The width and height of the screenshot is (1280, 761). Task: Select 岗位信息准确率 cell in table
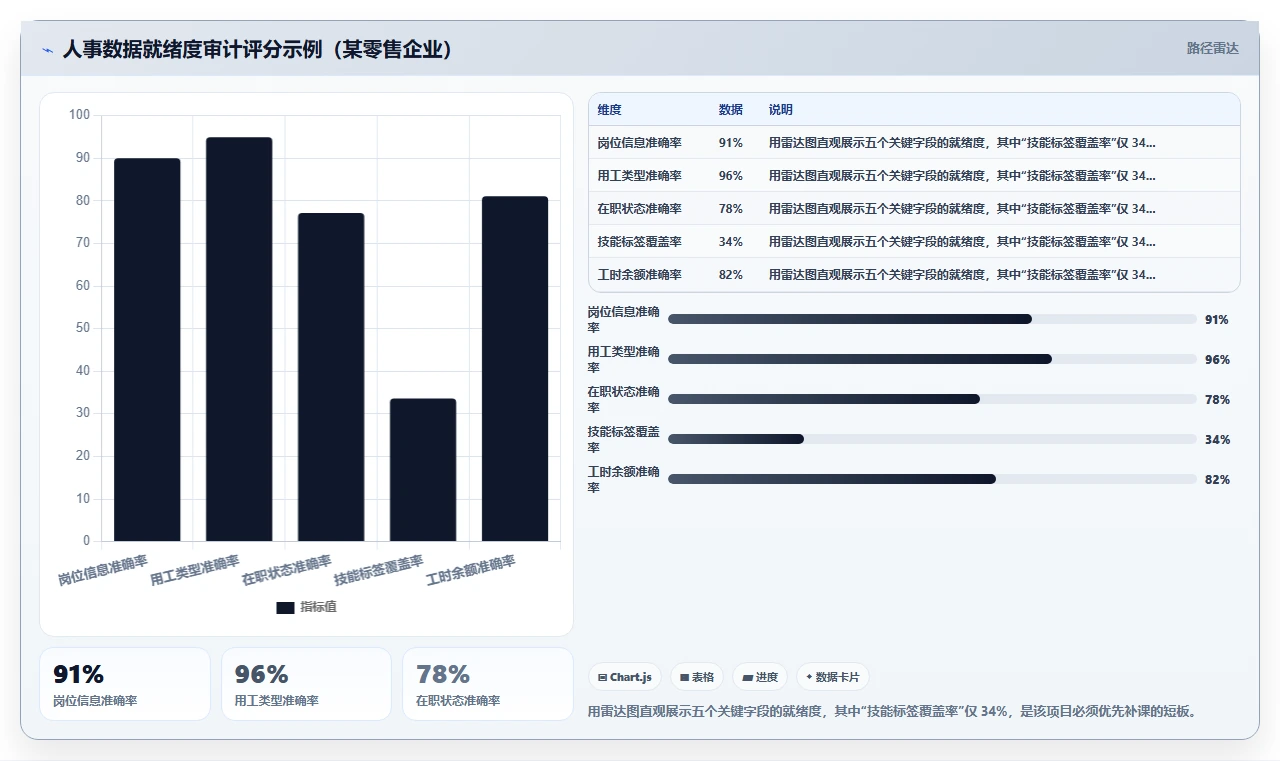(640, 143)
